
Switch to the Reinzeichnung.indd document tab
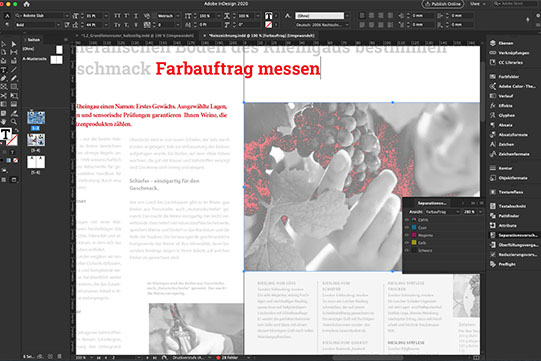tap(262, 36)
